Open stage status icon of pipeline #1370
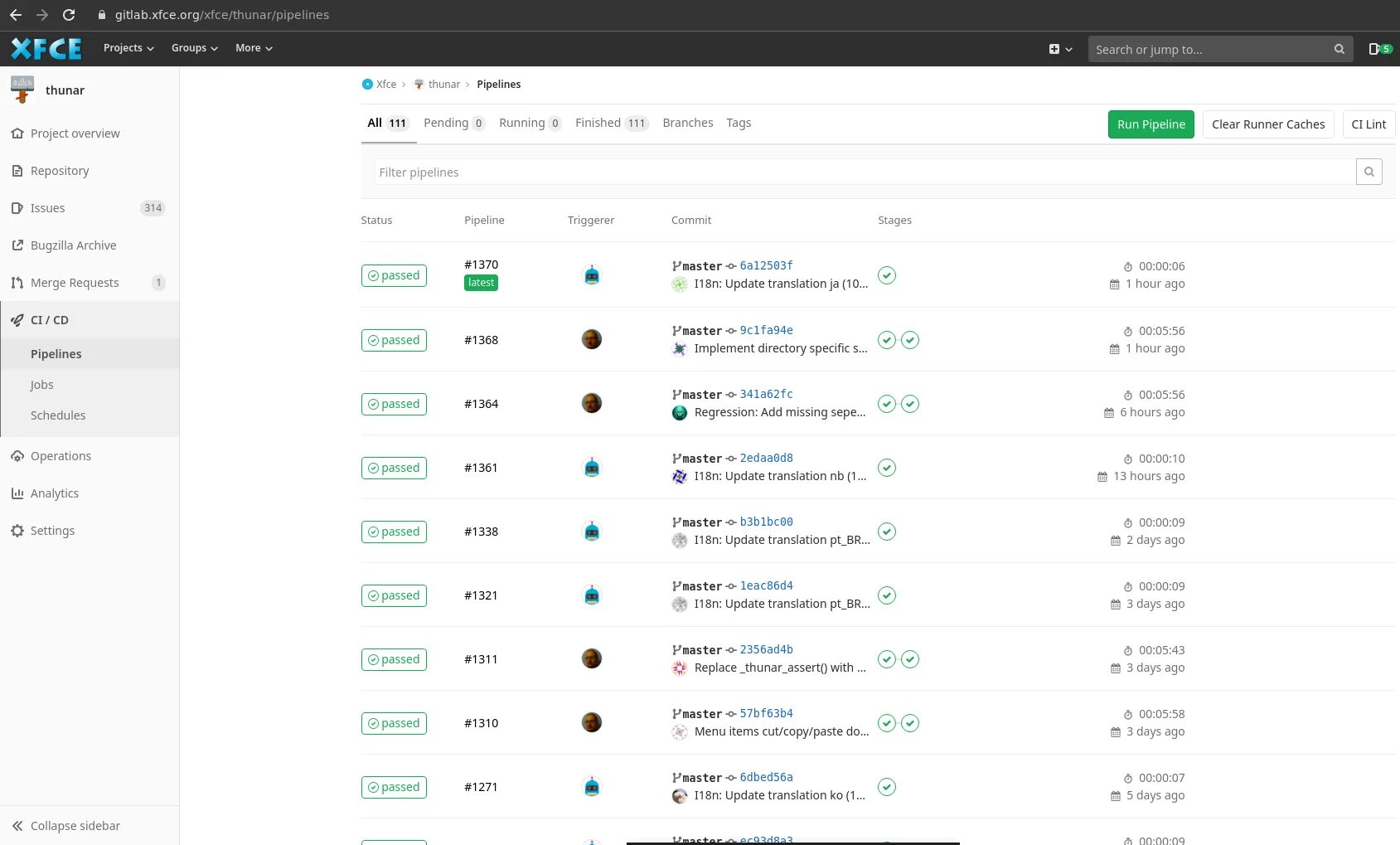The width and height of the screenshot is (1400, 845). (x=887, y=275)
